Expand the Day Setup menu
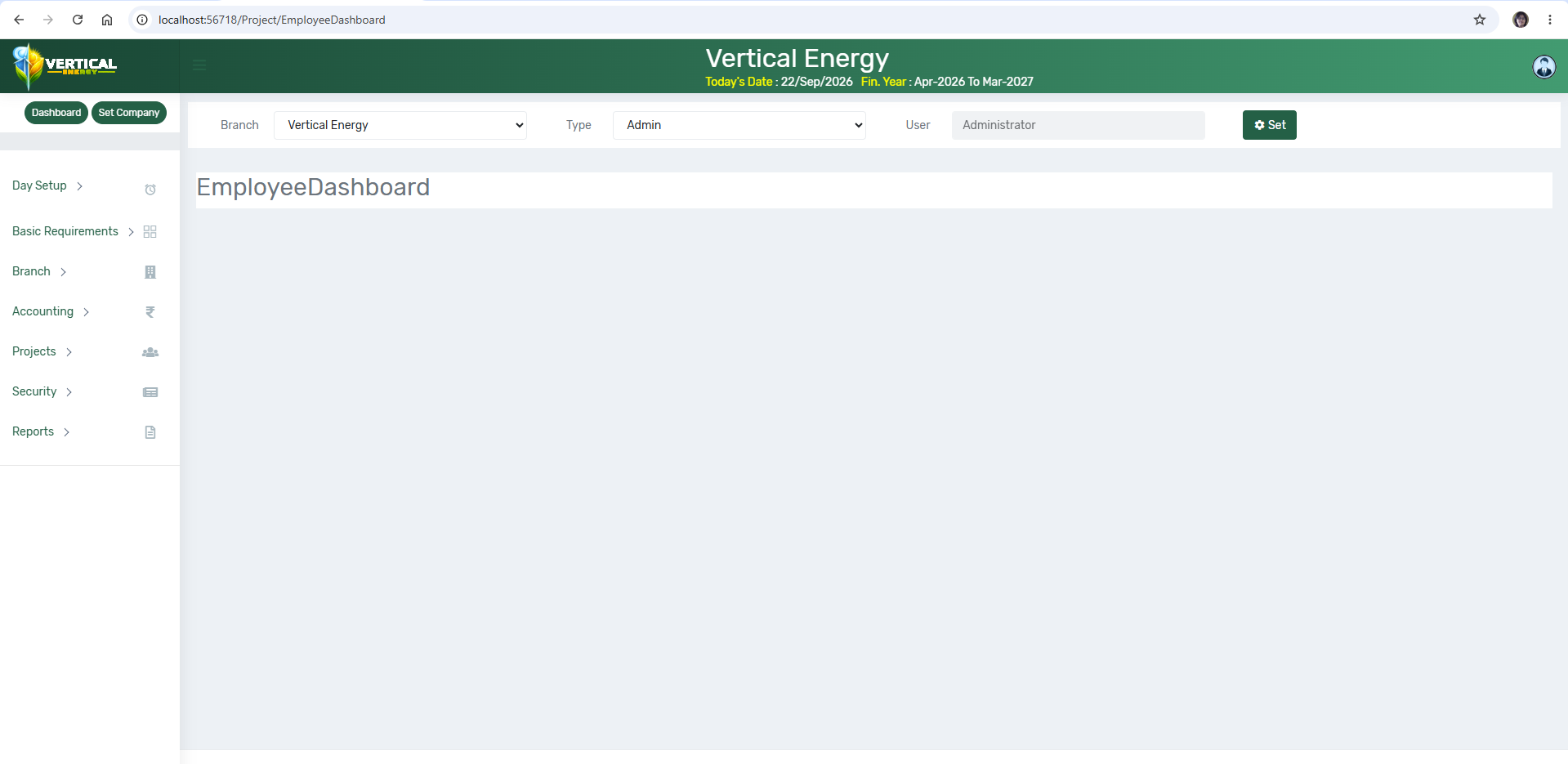Viewport: 1568px width, 764px height. pyautogui.click(x=47, y=185)
